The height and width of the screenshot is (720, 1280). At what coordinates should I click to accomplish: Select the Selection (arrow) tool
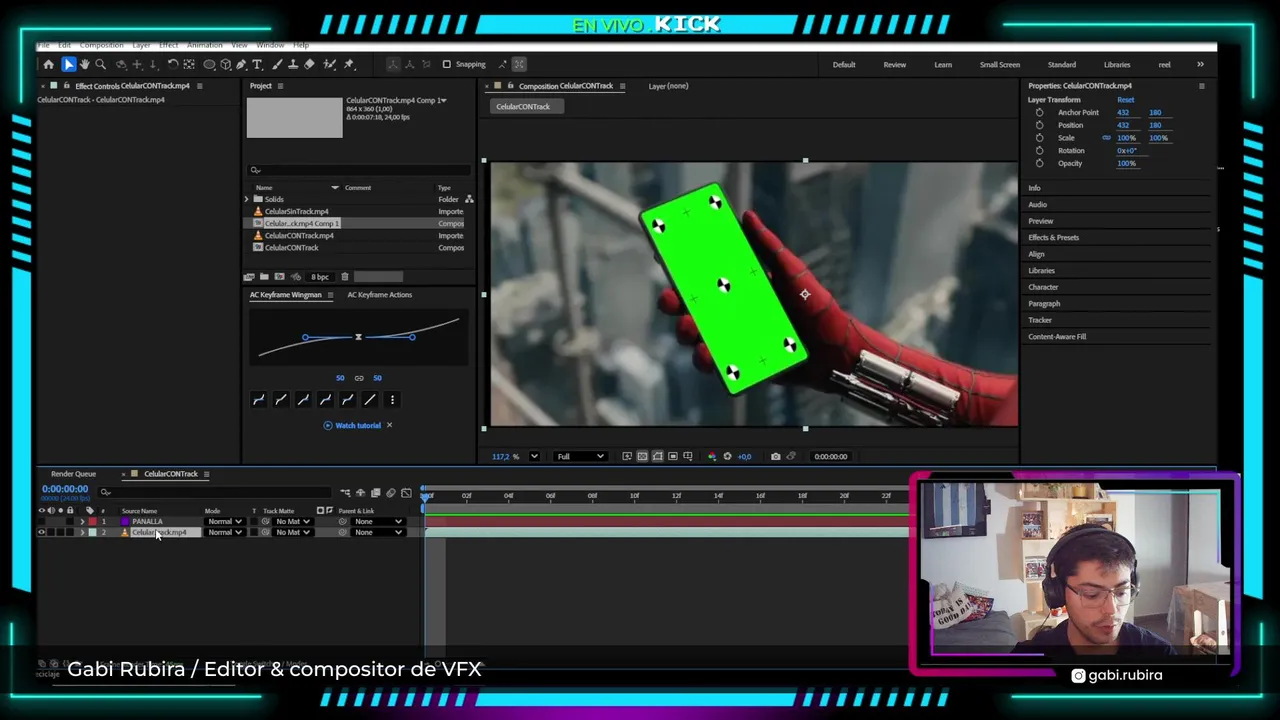tap(69, 64)
